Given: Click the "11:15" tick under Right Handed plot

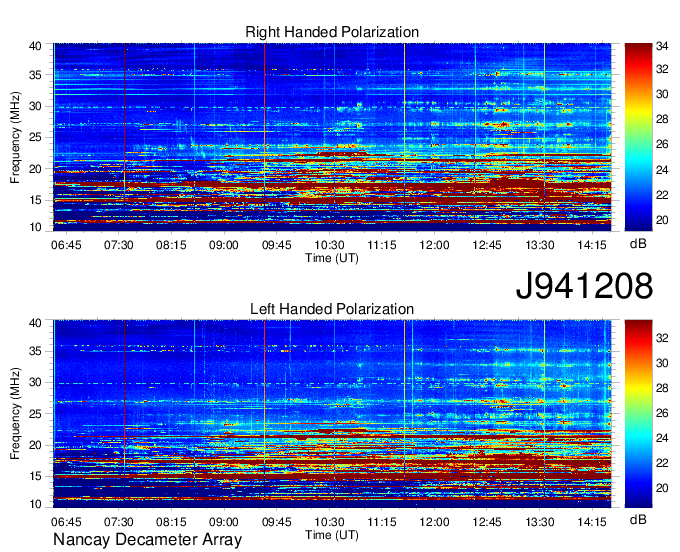Looking at the screenshot, I should [x=382, y=245].
